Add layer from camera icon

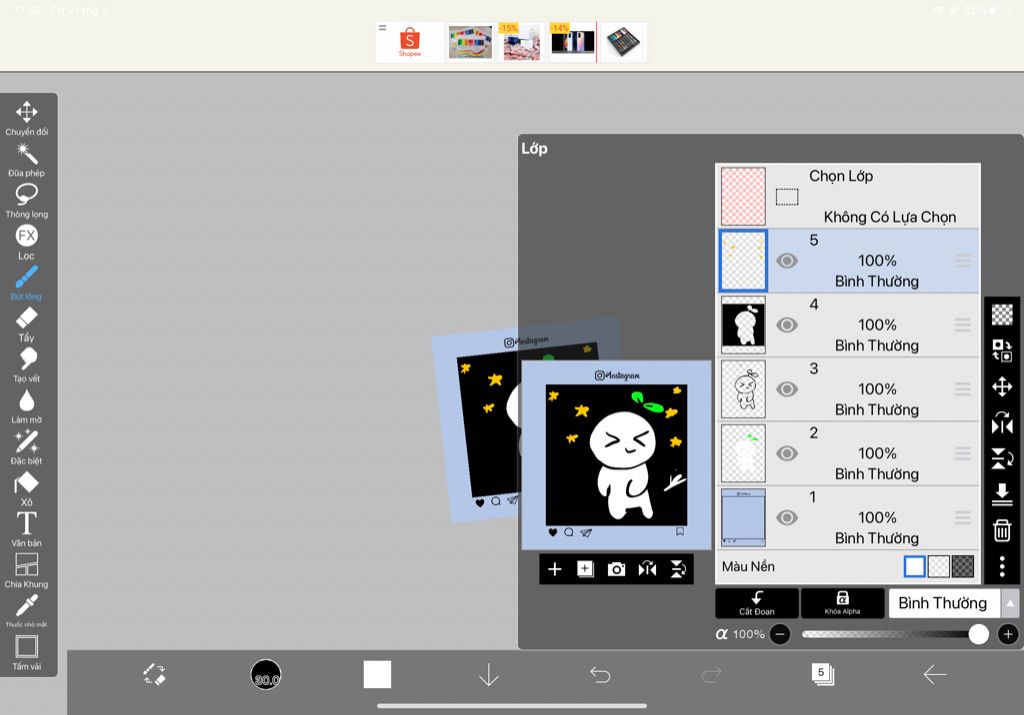(x=616, y=569)
